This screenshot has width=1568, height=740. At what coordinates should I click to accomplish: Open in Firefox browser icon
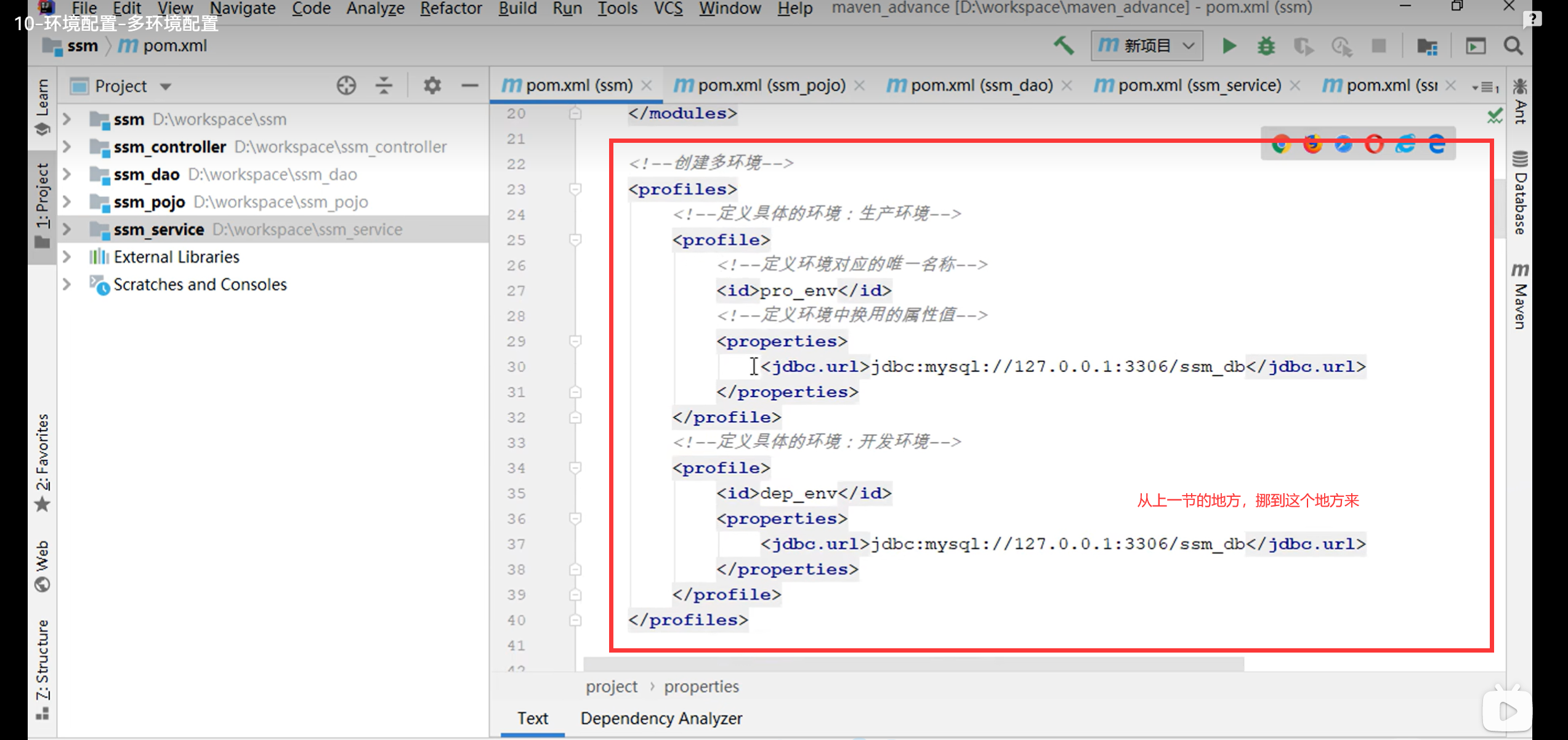point(1312,144)
